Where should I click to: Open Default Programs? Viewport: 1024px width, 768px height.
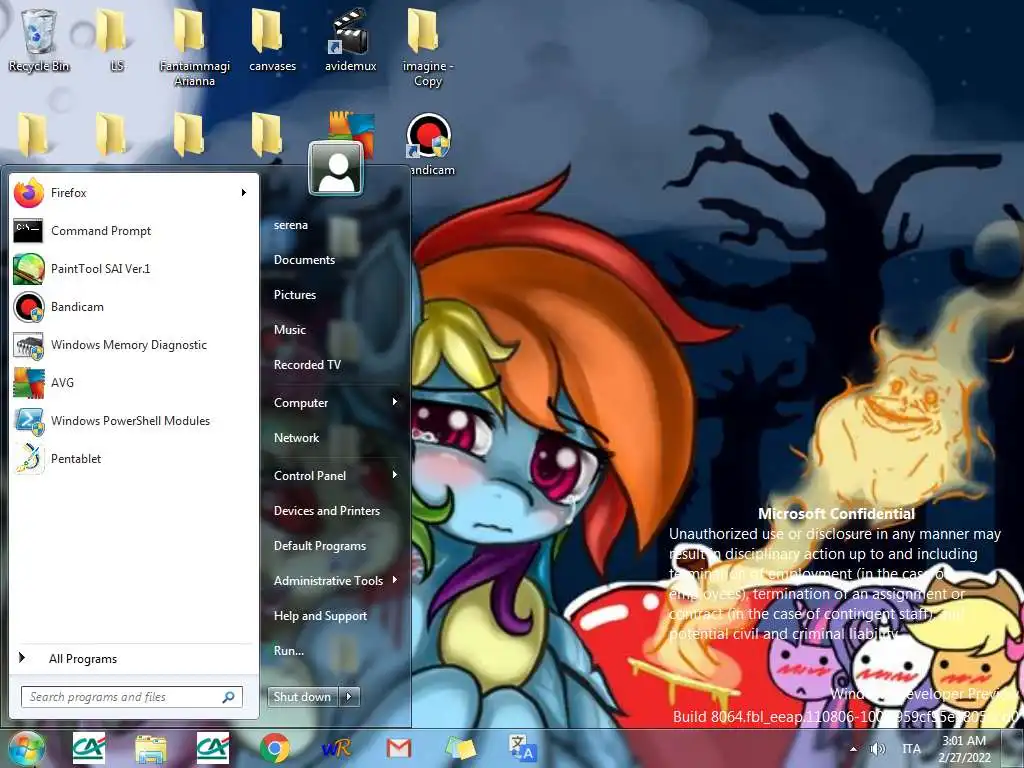(319, 546)
